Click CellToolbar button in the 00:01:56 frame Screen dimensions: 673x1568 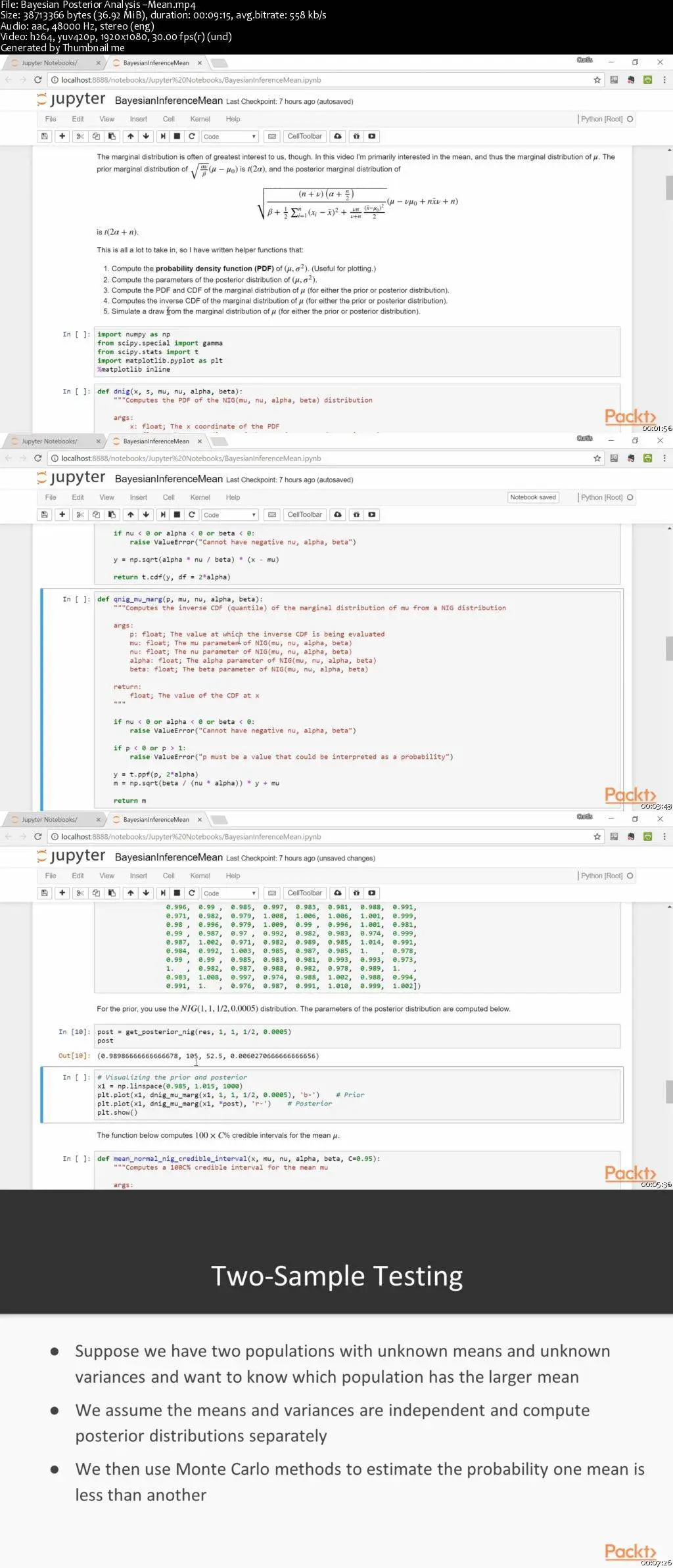coord(305,137)
